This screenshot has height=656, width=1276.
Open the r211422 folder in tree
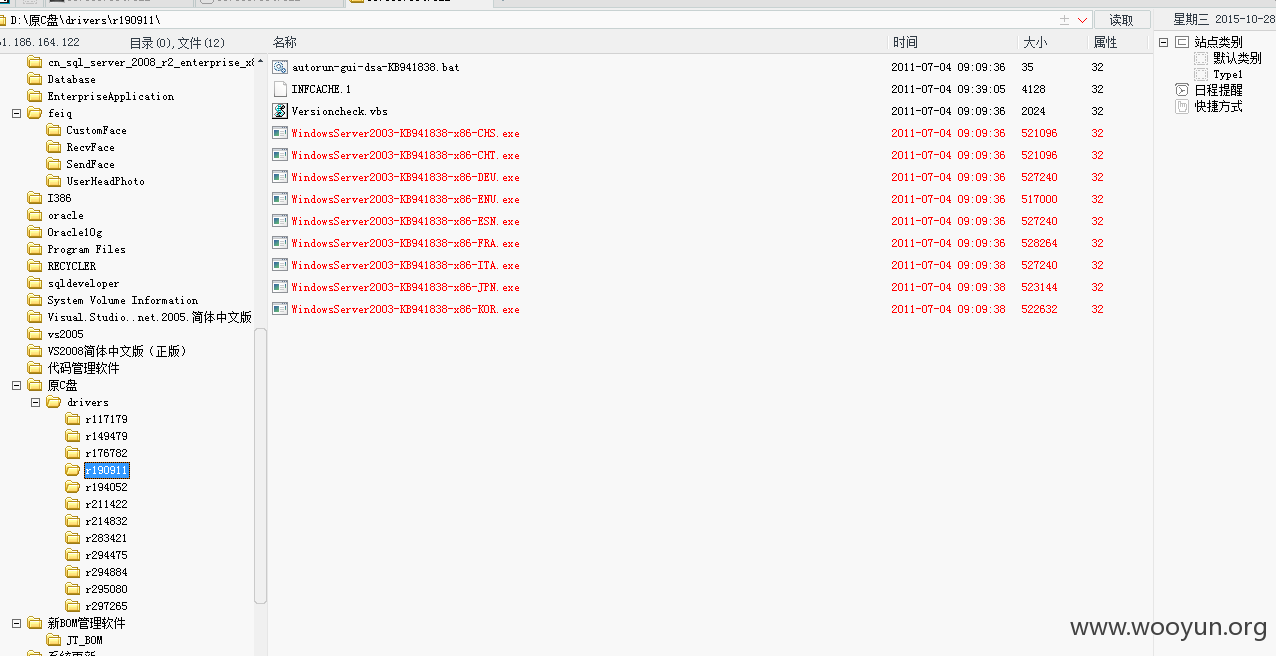106,504
